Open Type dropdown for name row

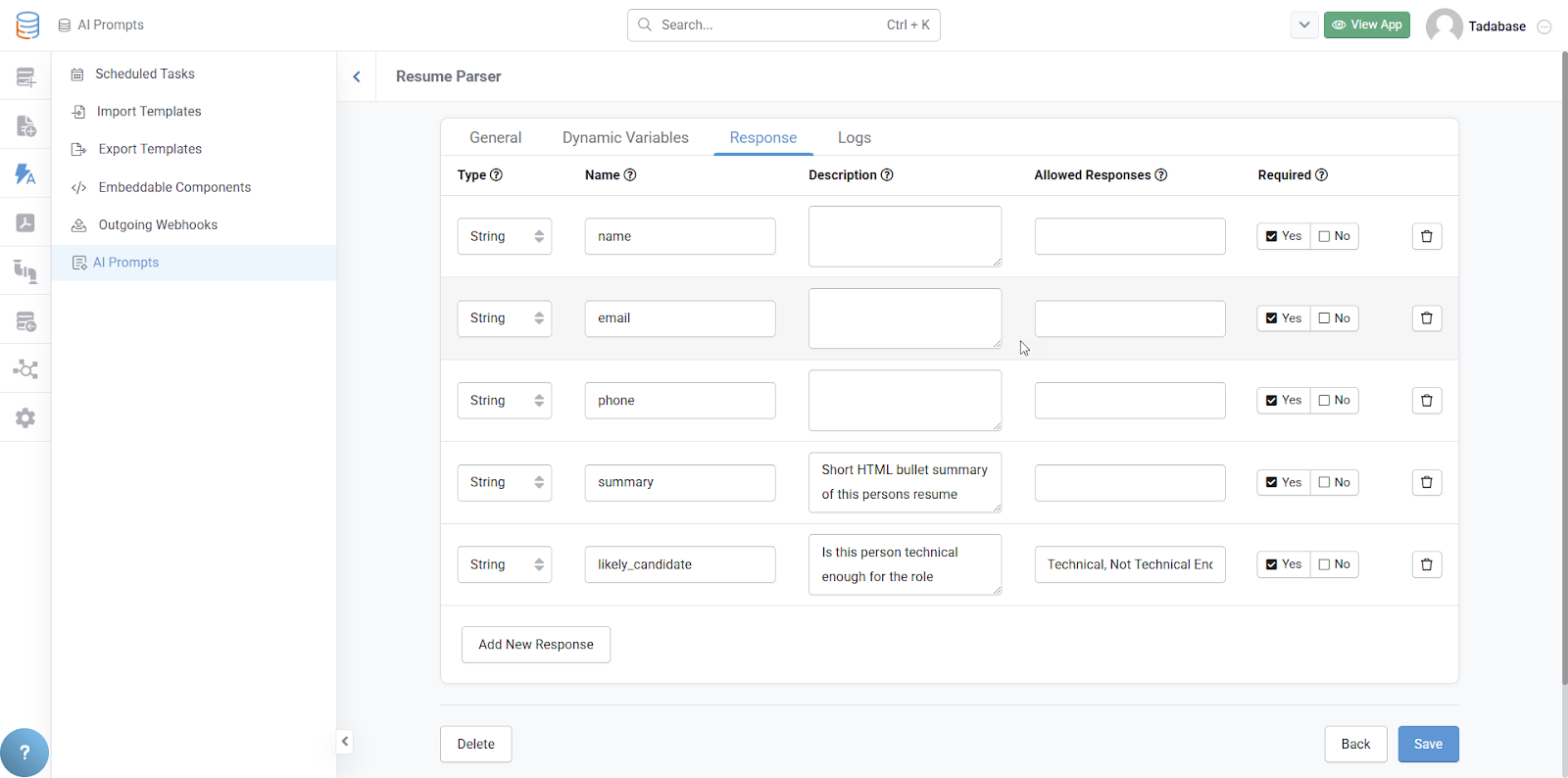505,236
